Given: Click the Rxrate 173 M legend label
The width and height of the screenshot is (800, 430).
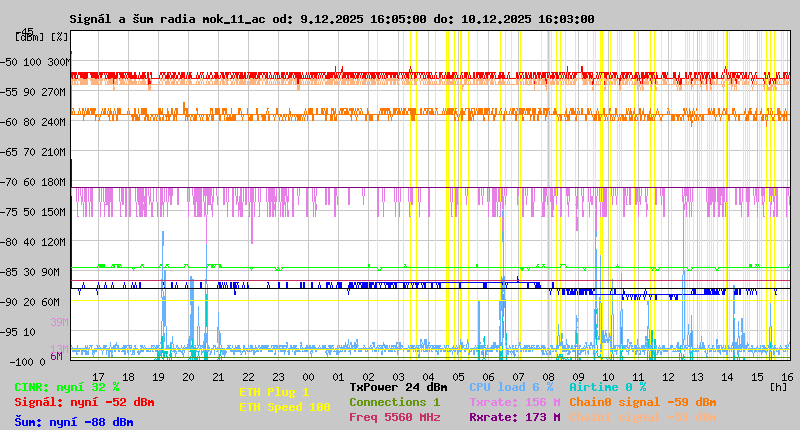Looking at the screenshot, I should pos(514,417).
